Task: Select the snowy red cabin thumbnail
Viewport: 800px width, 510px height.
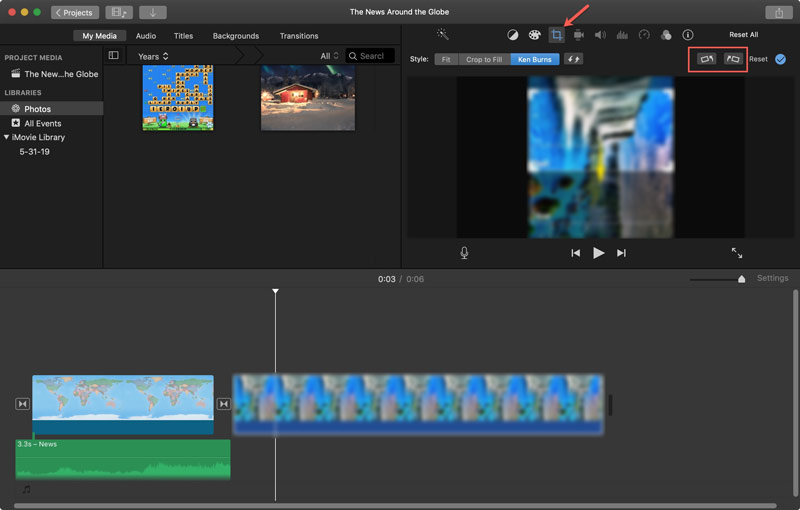Action: click(308, 97)
